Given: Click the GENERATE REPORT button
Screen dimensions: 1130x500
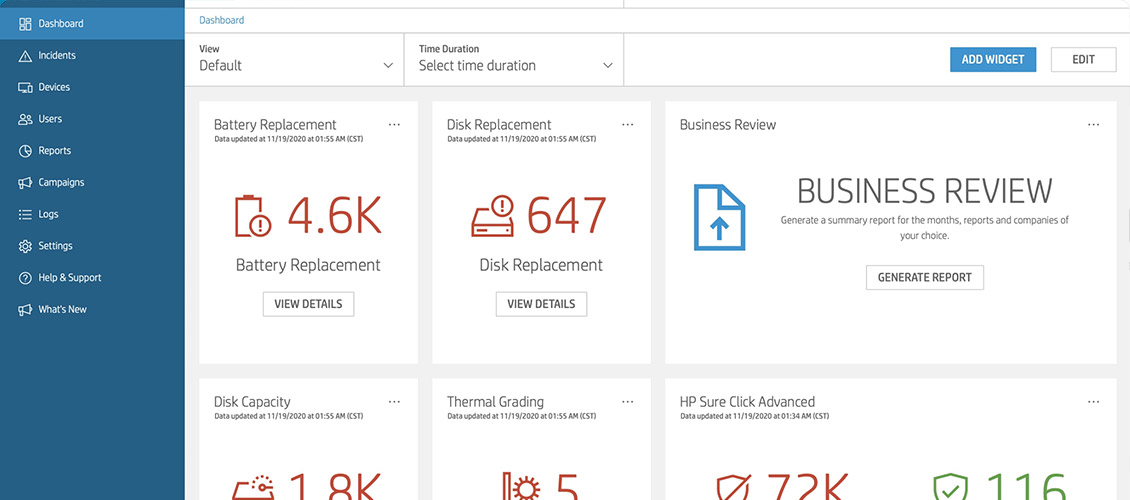Looking at the screenshot, I should click(x=925, y=277).
